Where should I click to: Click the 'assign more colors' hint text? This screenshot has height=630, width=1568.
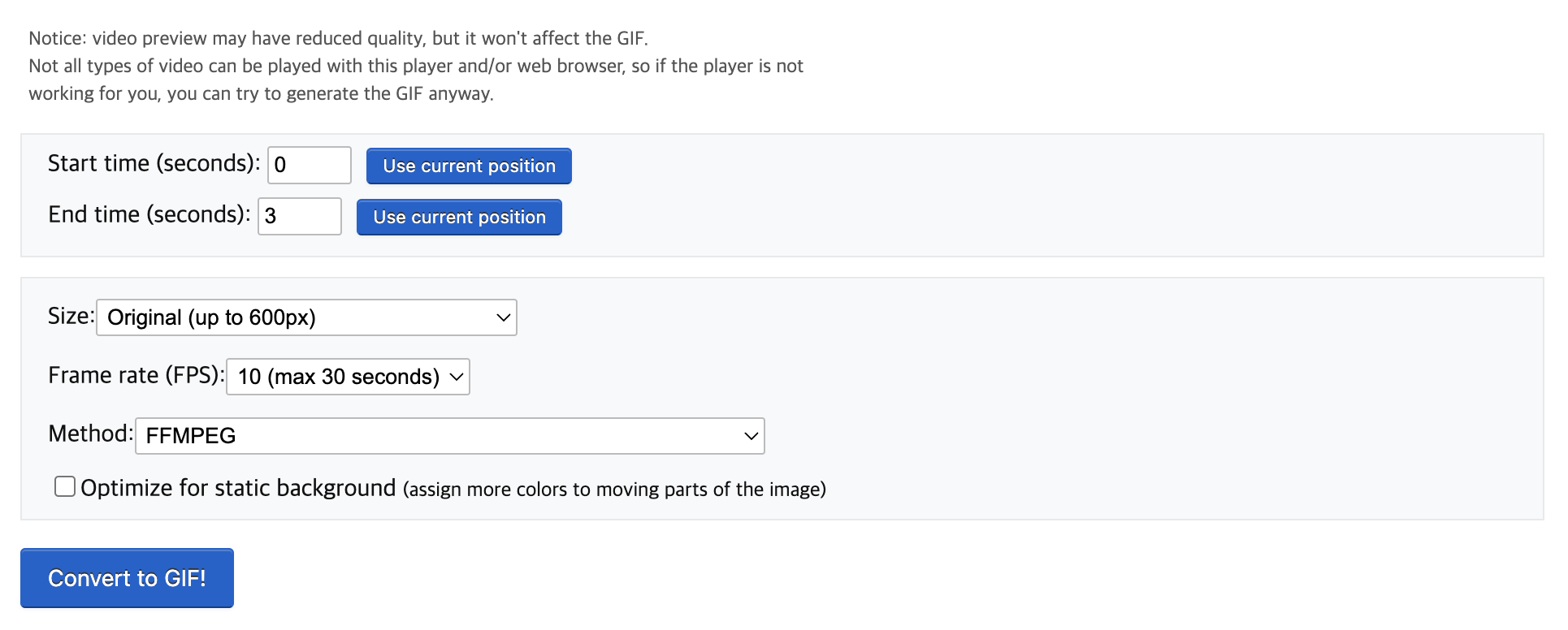coord(614,490)
